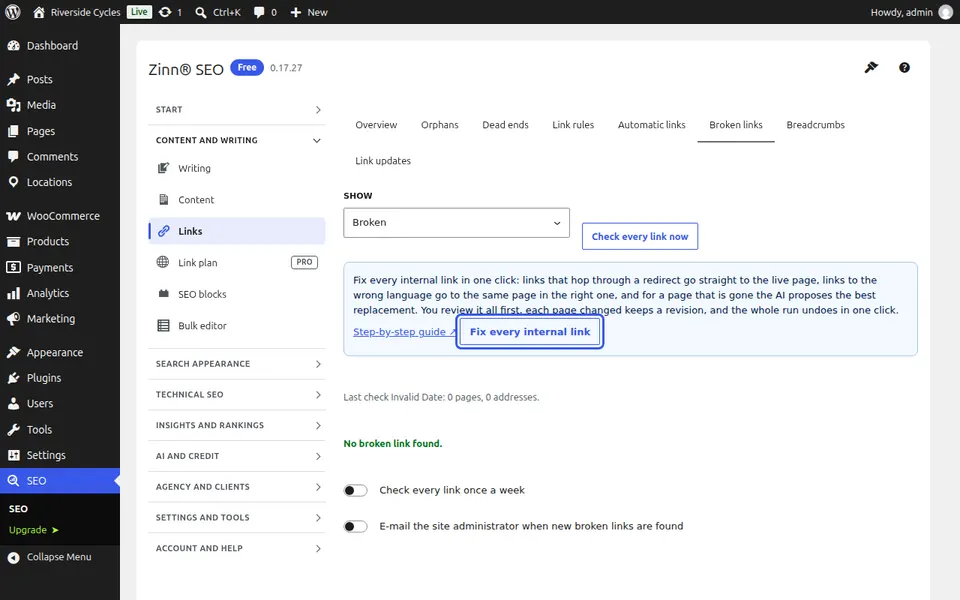The width and height of the screenshot is (960, 600).
Task: Click the pin icon in Zinn SEO header
Action: (871, 67)
